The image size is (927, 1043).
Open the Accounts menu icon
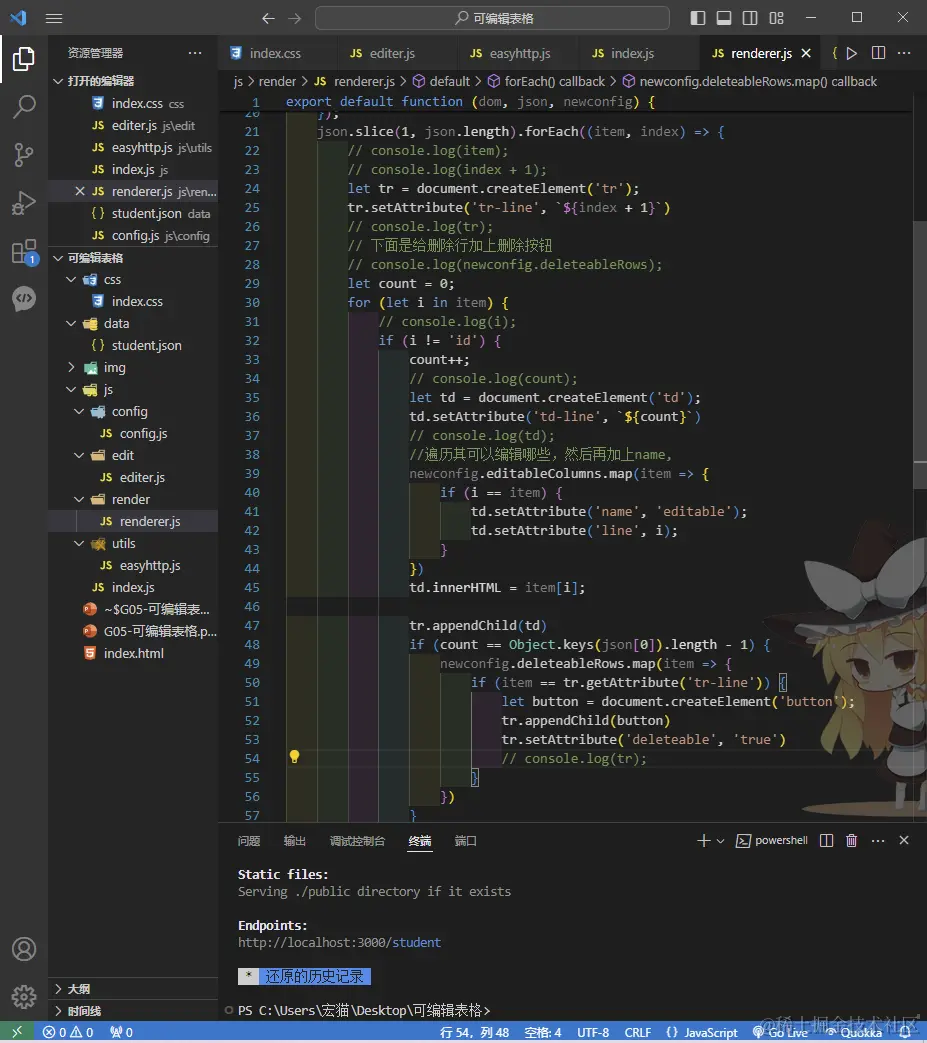coord(24,949)
